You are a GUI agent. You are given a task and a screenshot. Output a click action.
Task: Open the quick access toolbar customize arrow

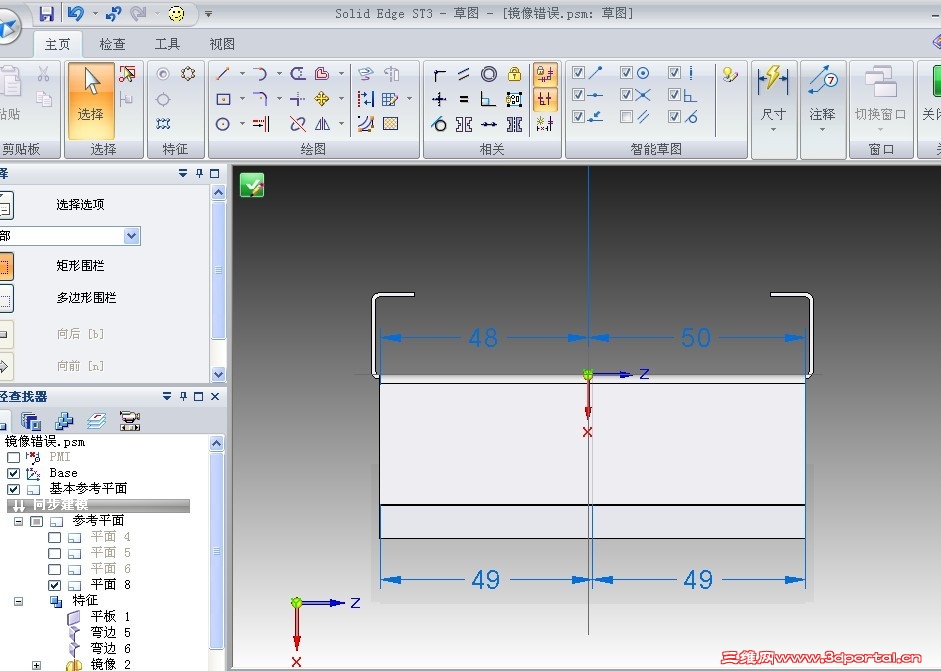point(208,13)
